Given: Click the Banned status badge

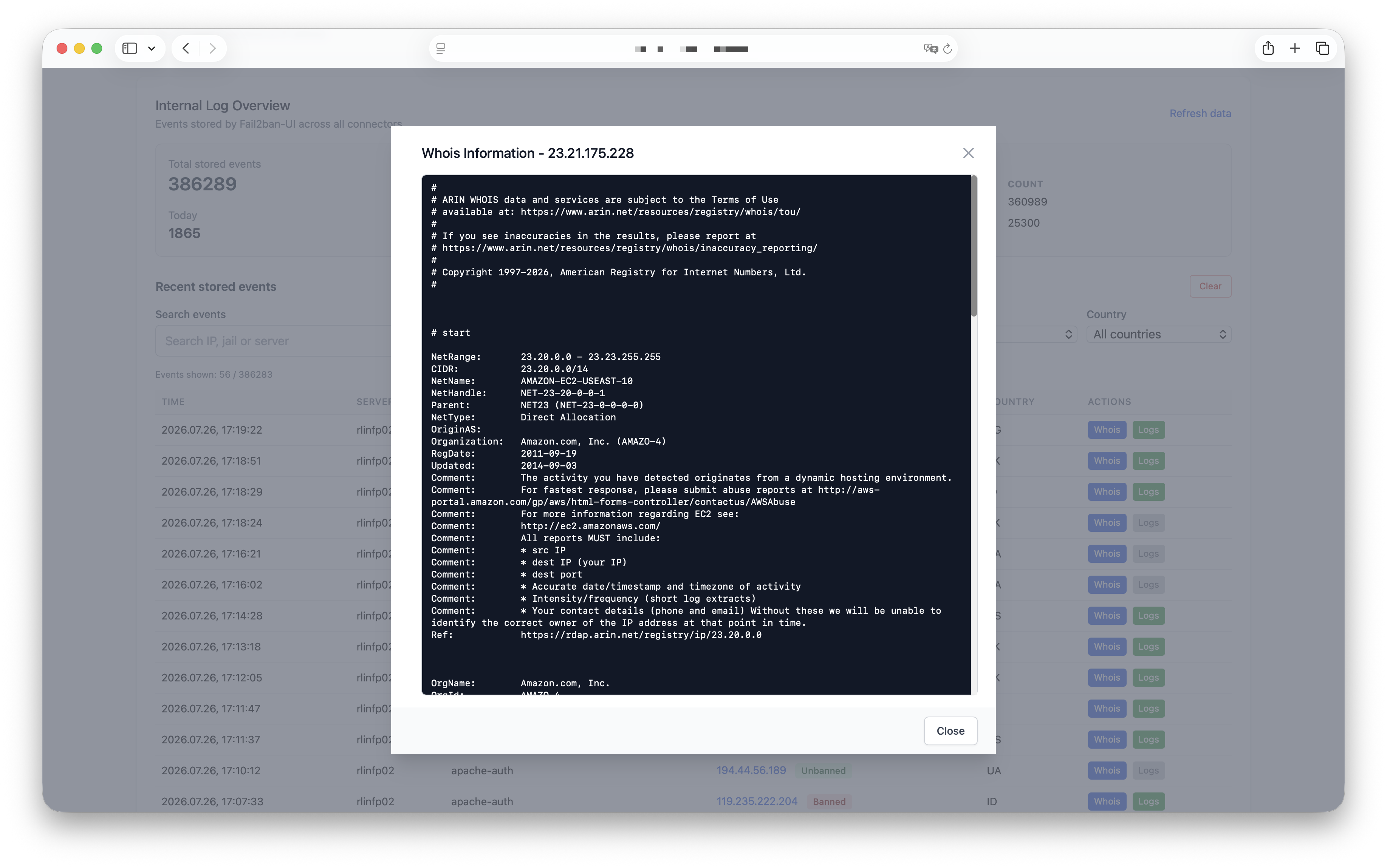Looking at the screenshot, I should tap(829, 802).
